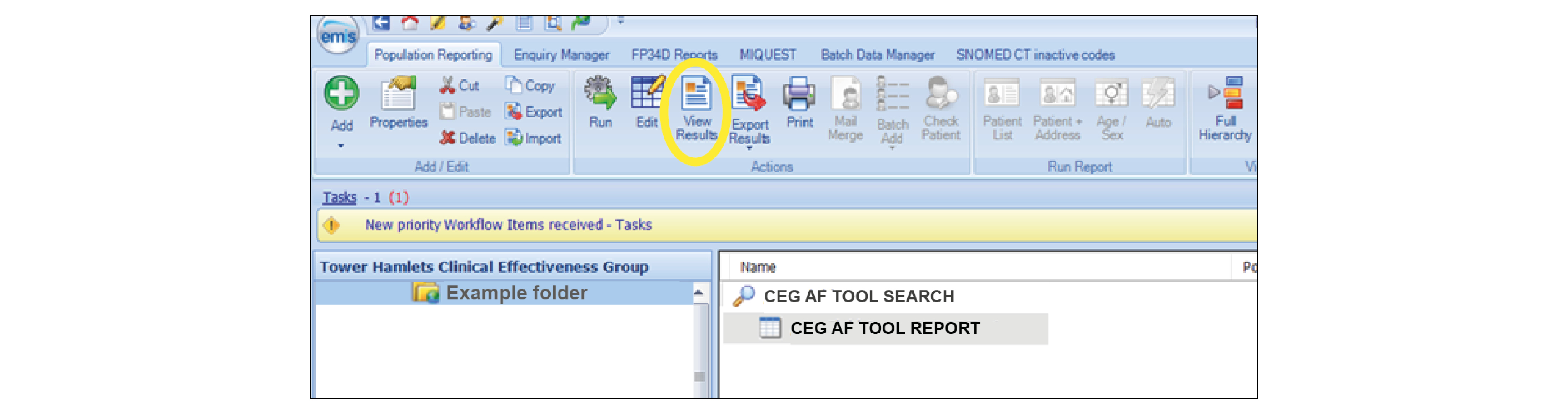Screen dimensions: 1568x414
Task: Switch to the Batch Data Manager tab
Action: point(877,55)
